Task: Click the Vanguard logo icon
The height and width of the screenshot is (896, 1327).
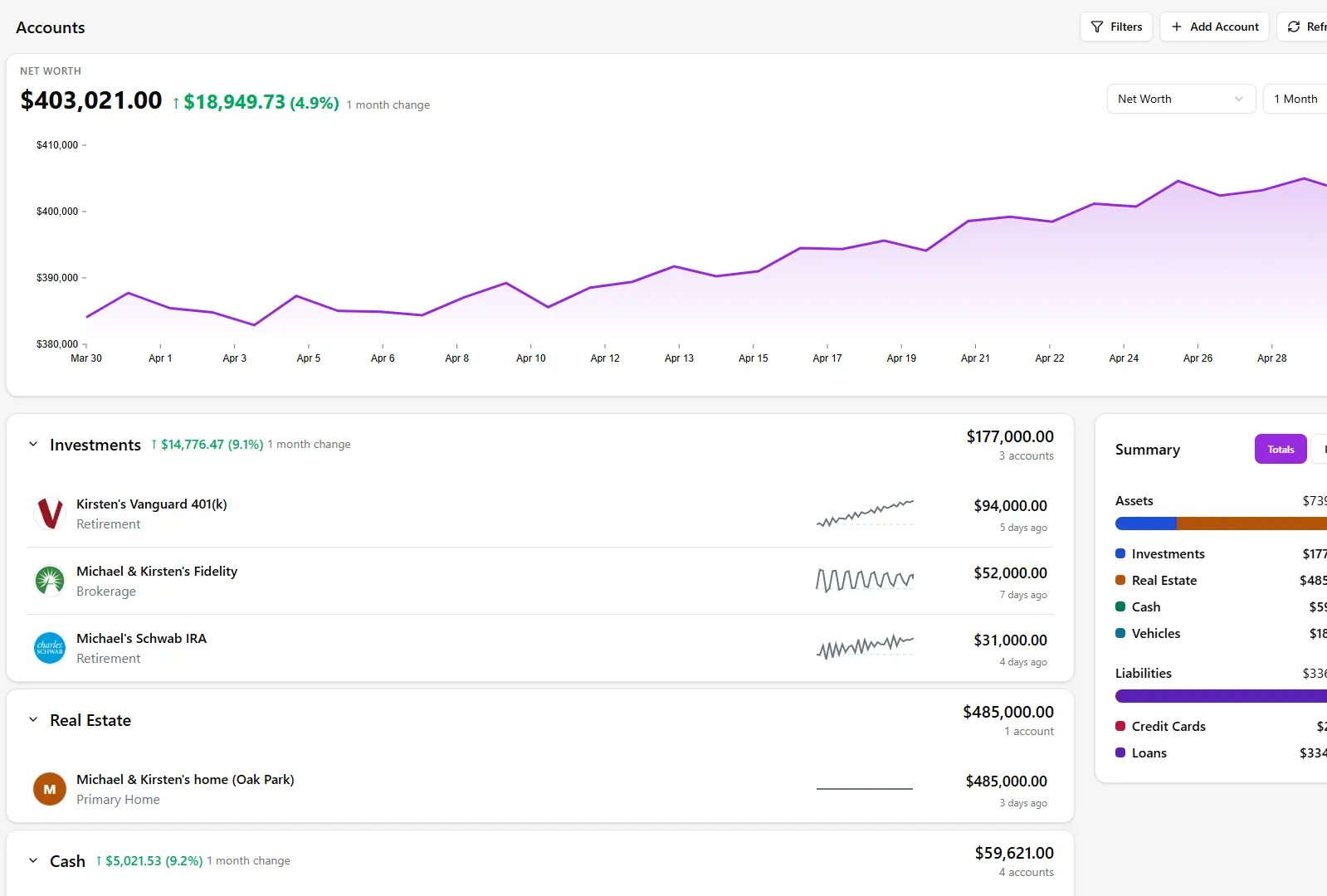Action: click(50, 514)
